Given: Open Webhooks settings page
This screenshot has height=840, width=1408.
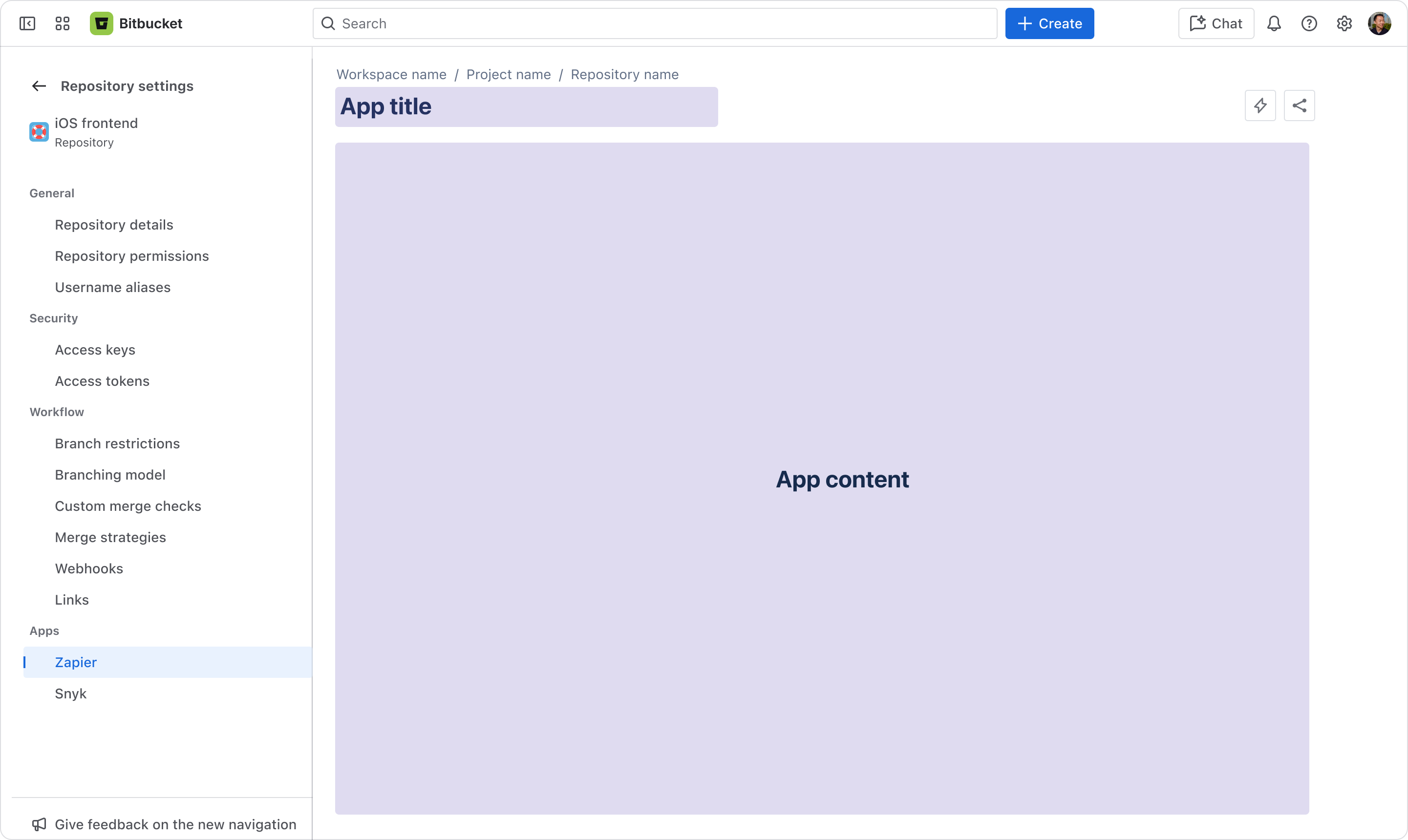Looking at the screenshot, I should [x=89, y=568].
